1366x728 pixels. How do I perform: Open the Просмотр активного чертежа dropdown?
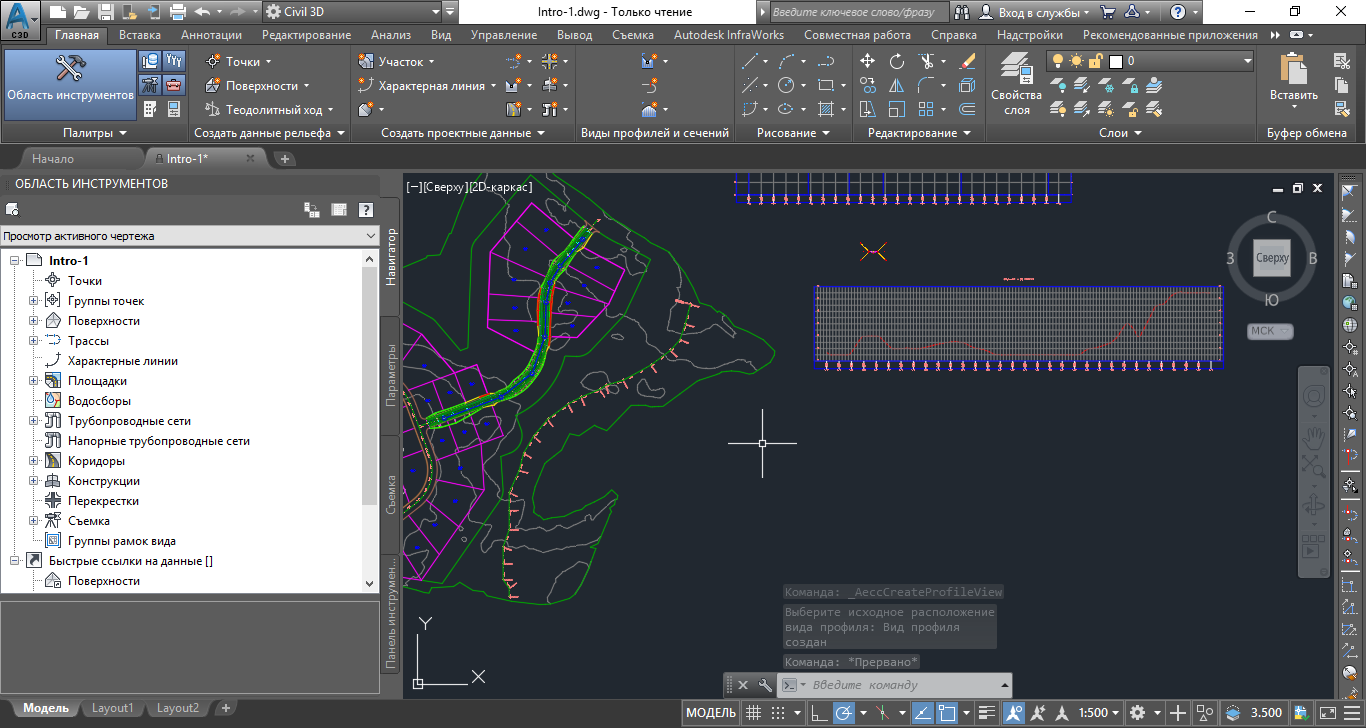pos(189,236)
